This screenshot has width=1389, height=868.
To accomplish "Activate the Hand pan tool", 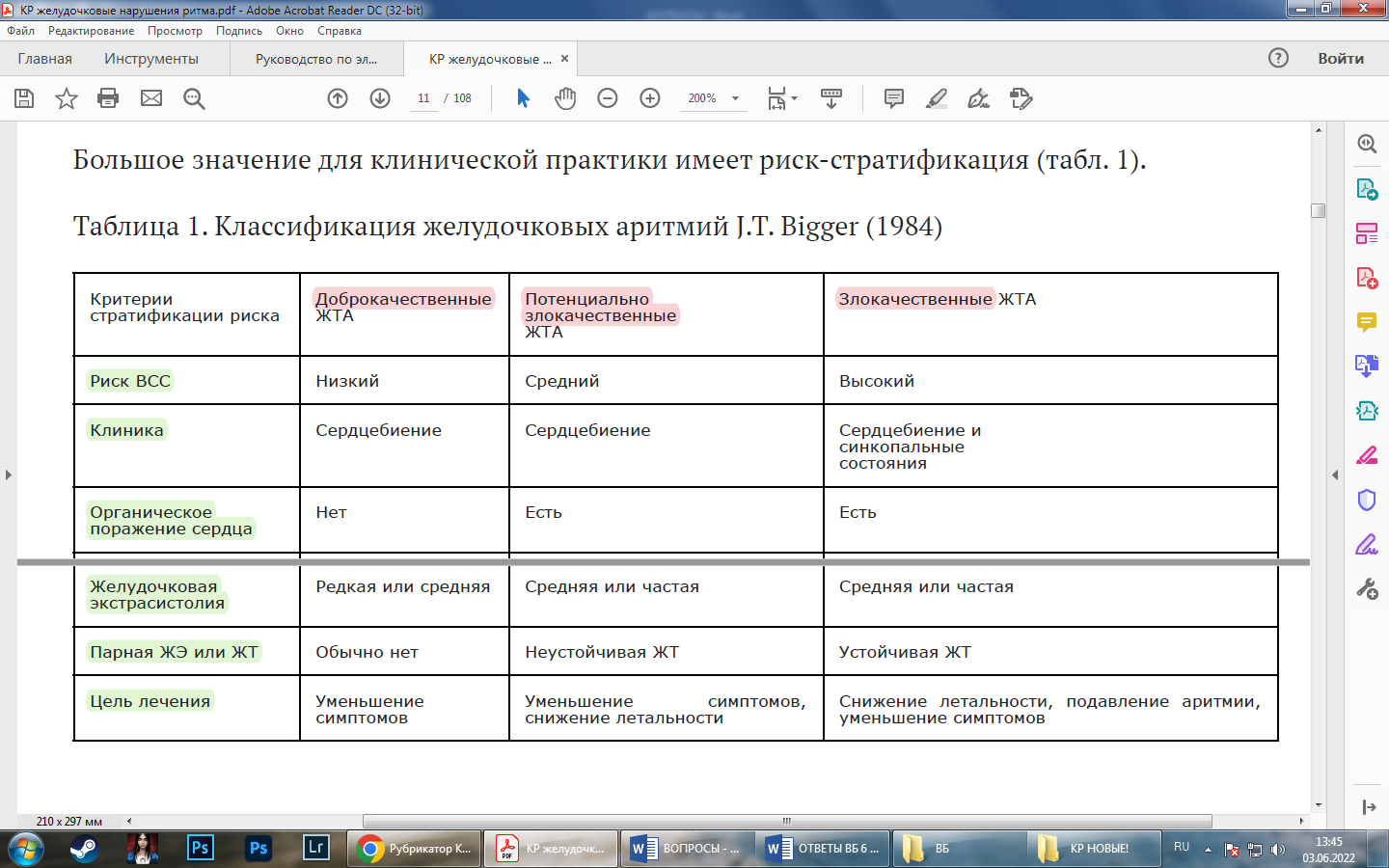I will (565, 98).
